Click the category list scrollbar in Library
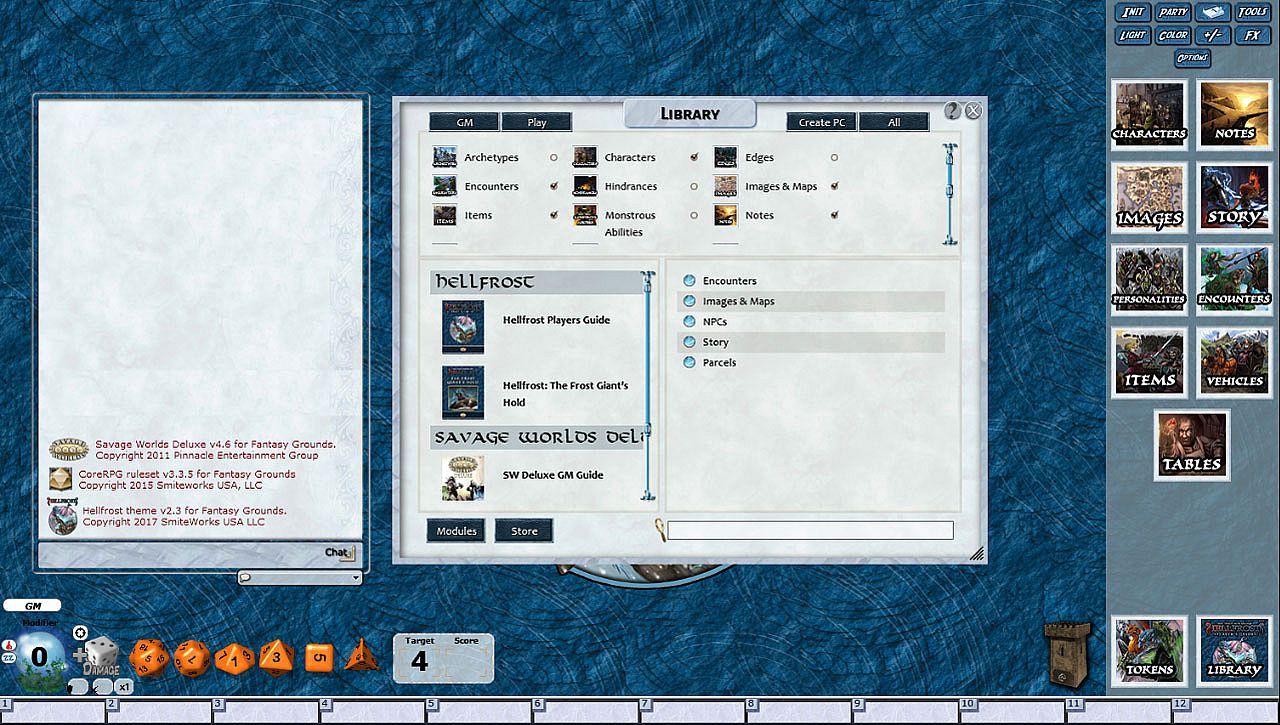The height and width of the screenshot is (725, 1280). 949,193
